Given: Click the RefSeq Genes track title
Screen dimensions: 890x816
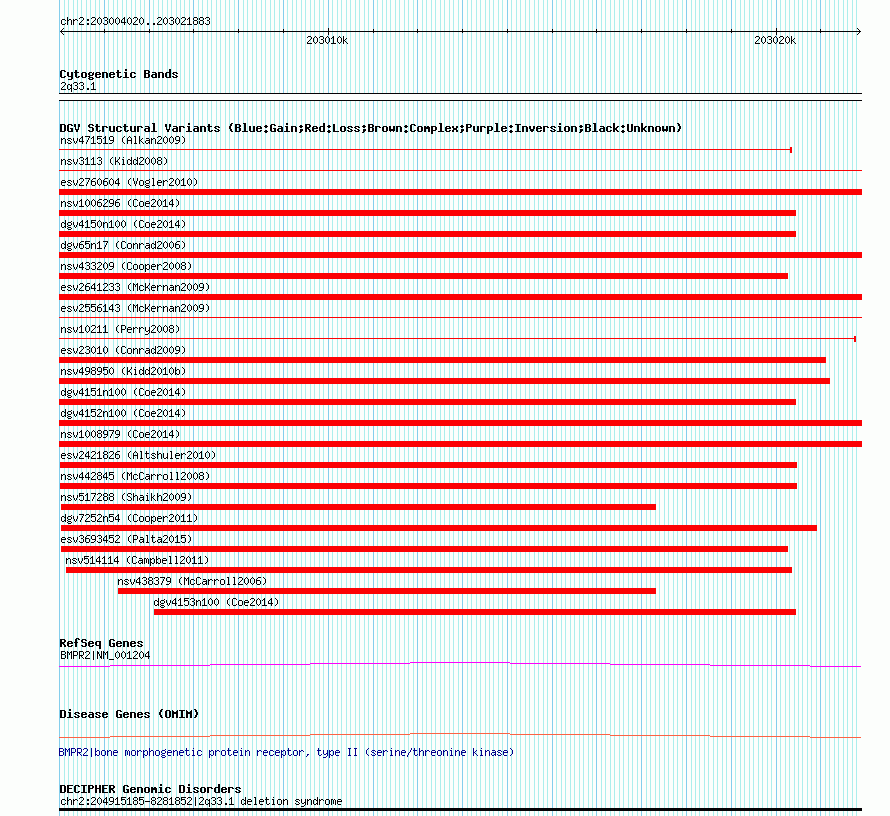Looking at the screenshot, I should 101,643.
